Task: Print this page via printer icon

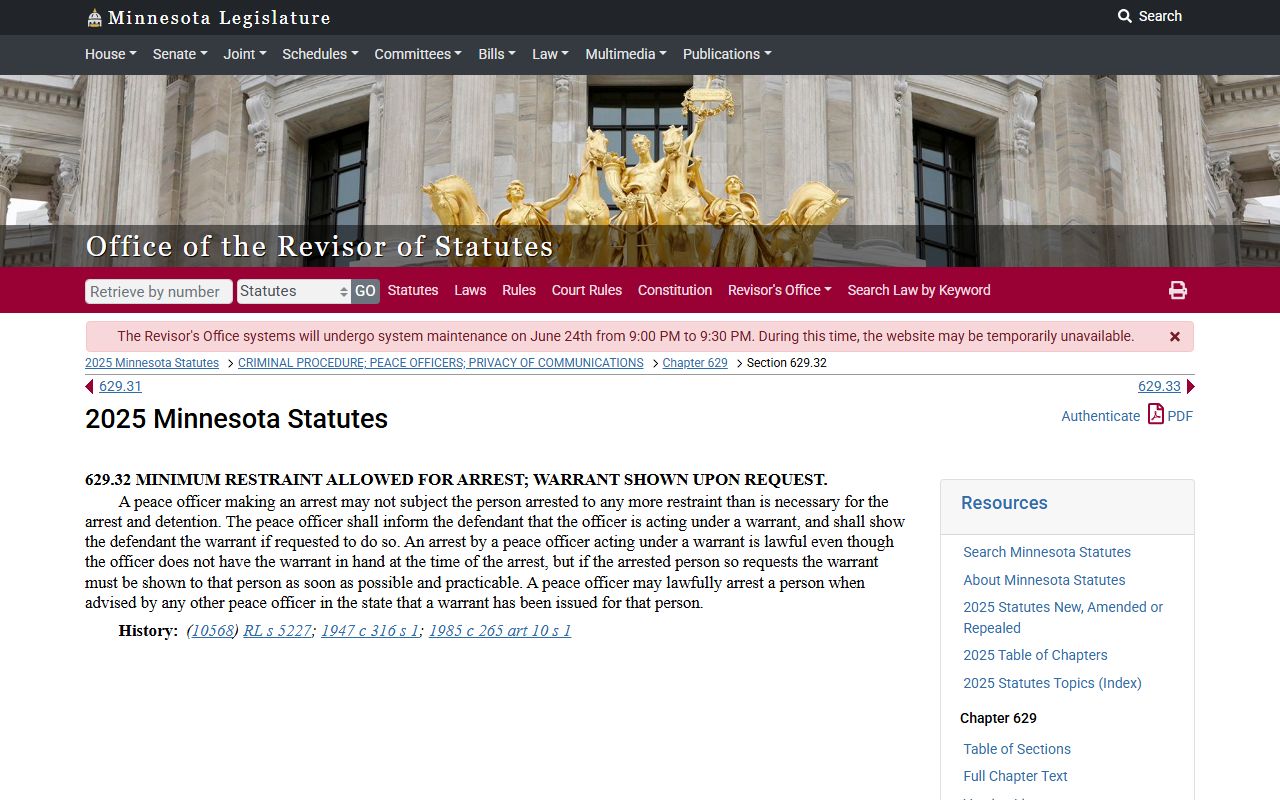Action: tap(1178, 290)
